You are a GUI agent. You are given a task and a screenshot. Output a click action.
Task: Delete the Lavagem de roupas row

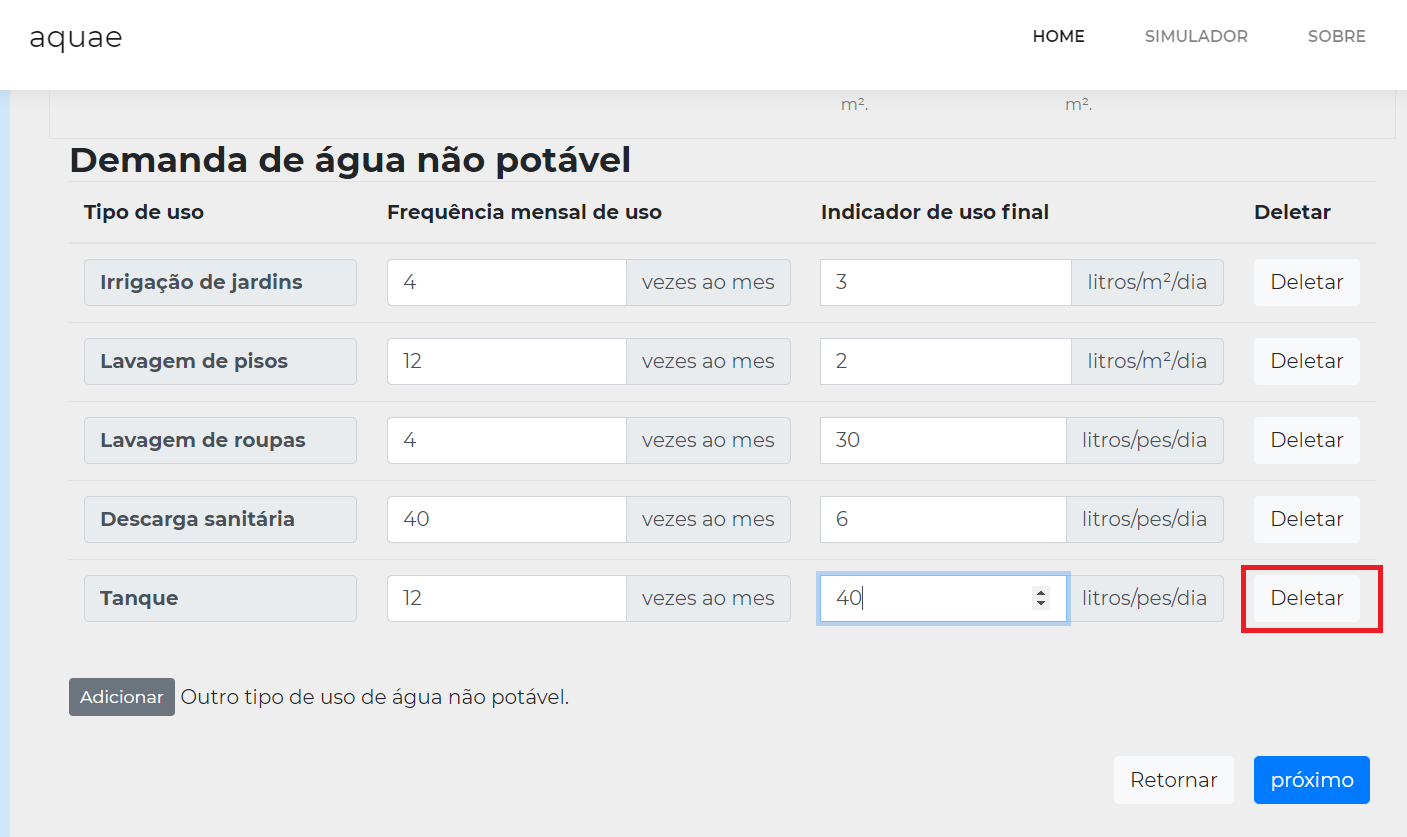[1306, 440]
